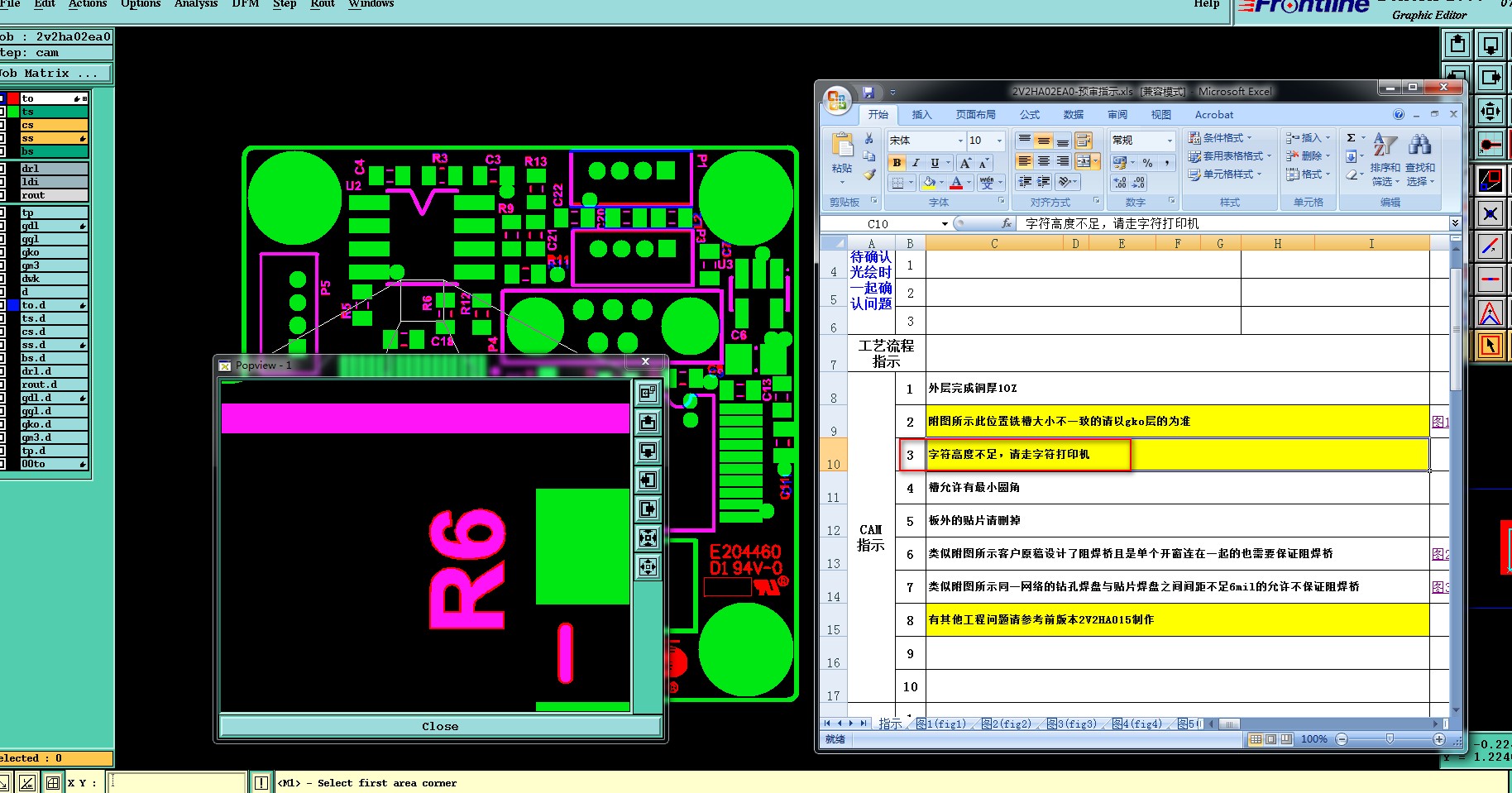
Task: Open the Analysis menu in the menu bar
Action: coord(196,4)
